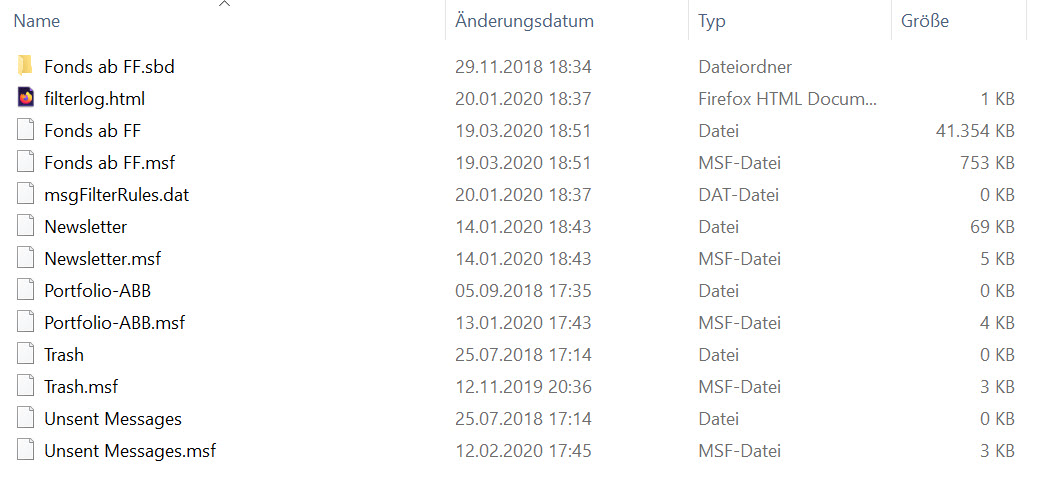Sort by the Größe column header

coord(925,21)
